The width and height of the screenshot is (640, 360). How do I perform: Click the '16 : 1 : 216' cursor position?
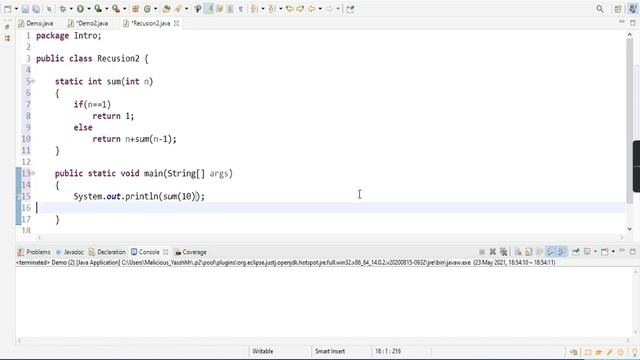pos(388,351)
